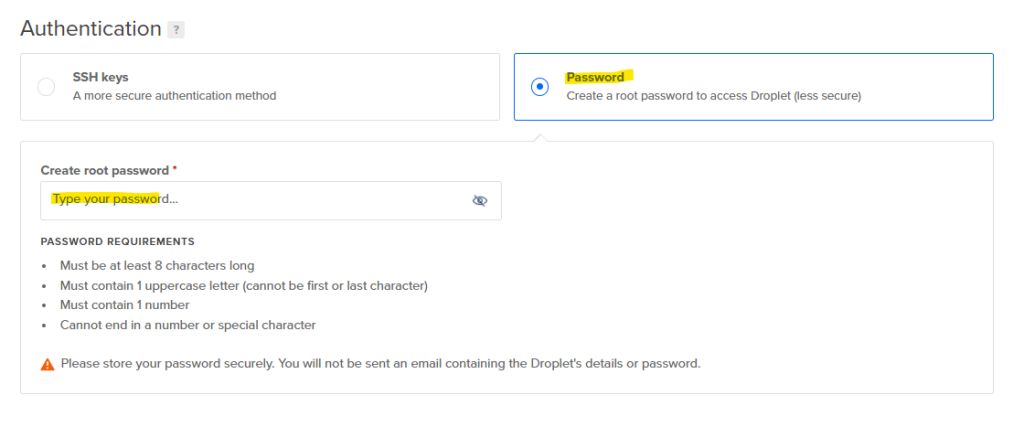This screenshot has height=438, width=1024.
Task: Click the "Create root password" field label
Action: pyautogui.click(x=105, y=171)
